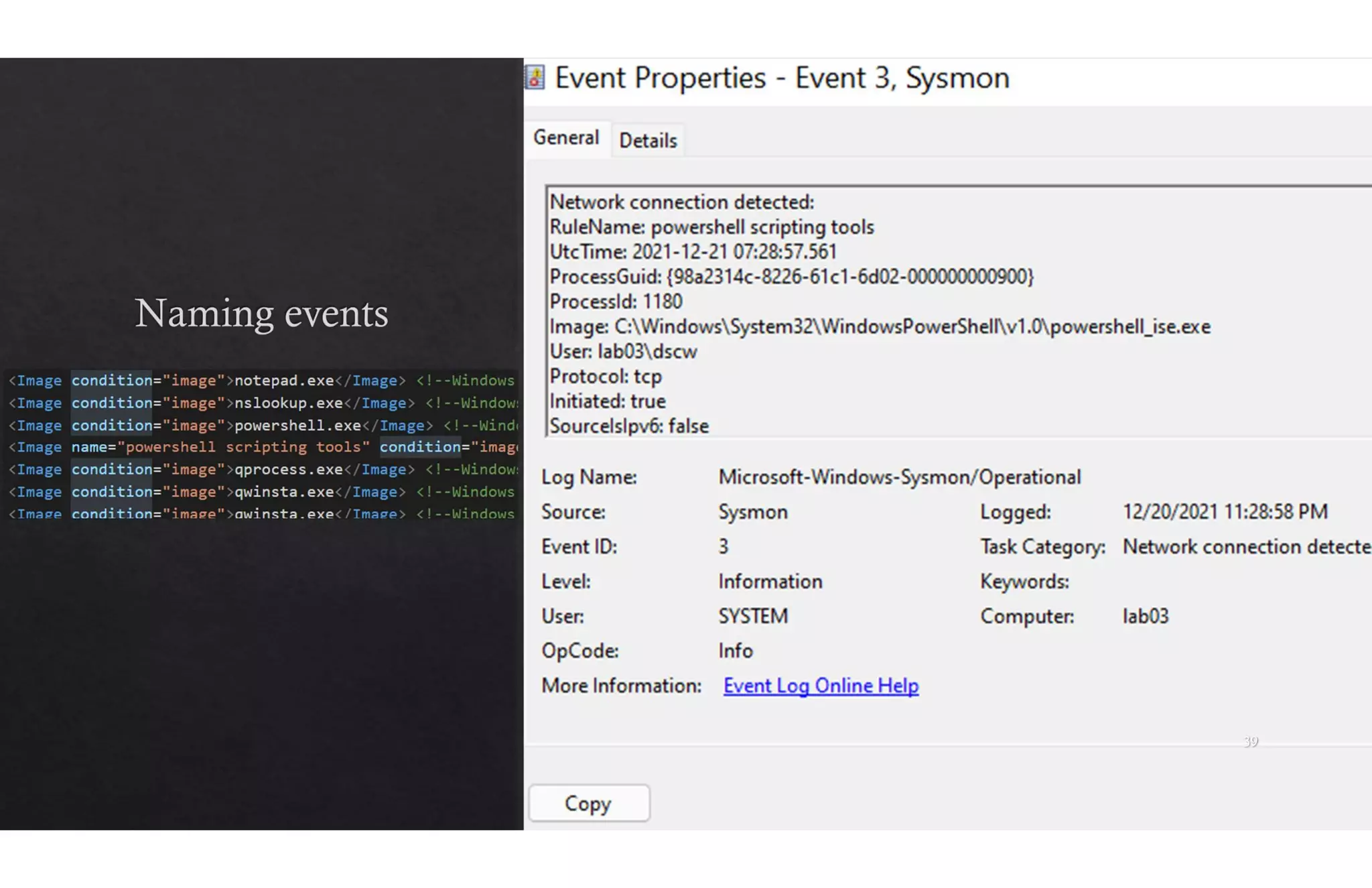The image size is (1372, 888).
Task: Open the Event Log Online Help link
Action: tap(821, 686)
